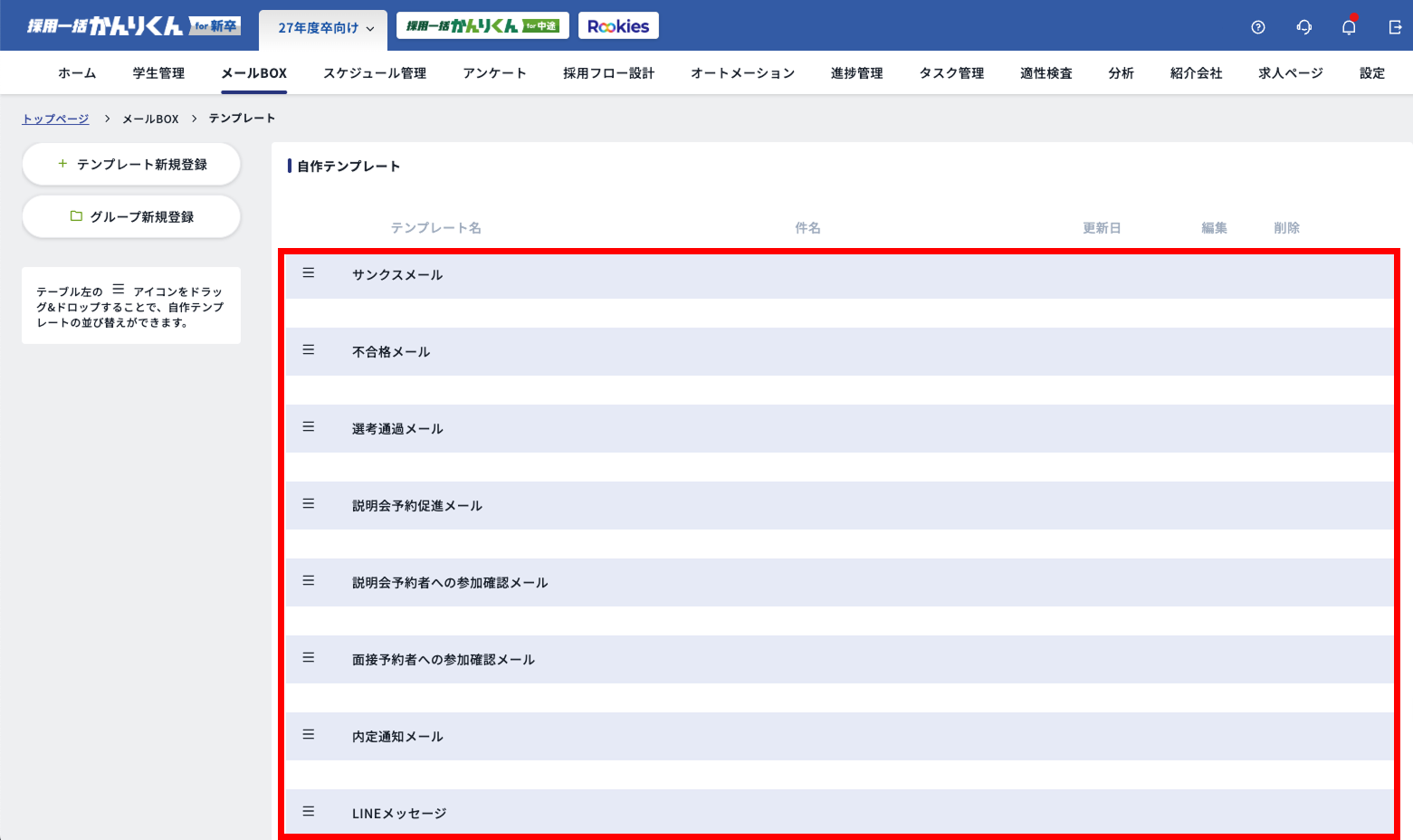Go to the 学生管理 menu
Image resolution: width=1413 pixels, height=840 pixels.
(158, 73)
